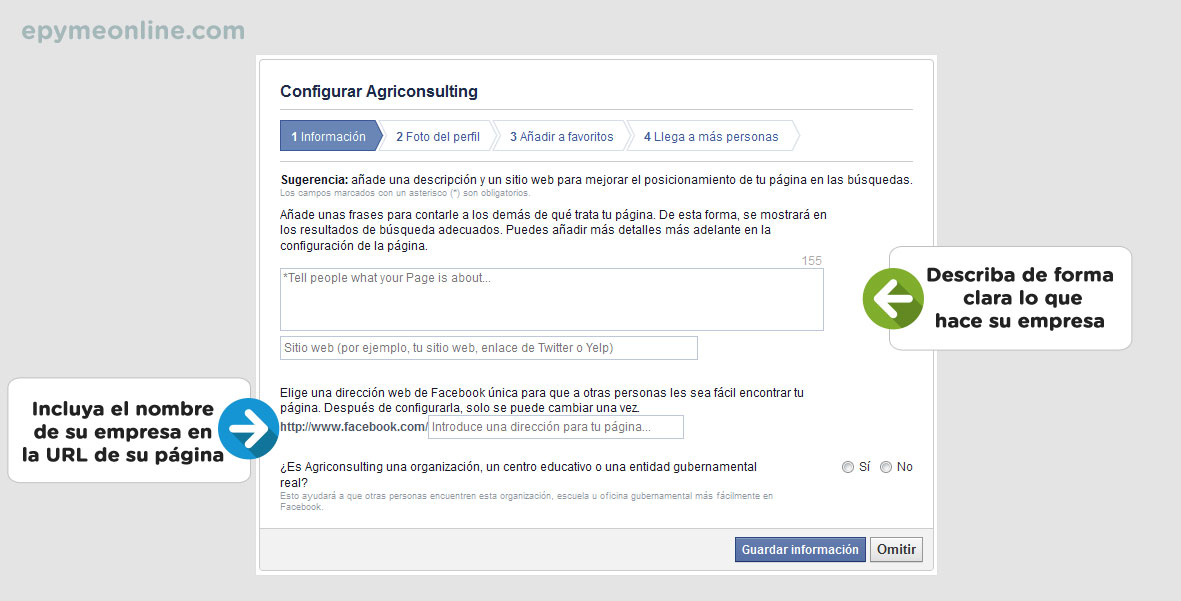Click the green arrow callout icon
This screenshot has height=601, width=1181.
click(x=893, y=298)
